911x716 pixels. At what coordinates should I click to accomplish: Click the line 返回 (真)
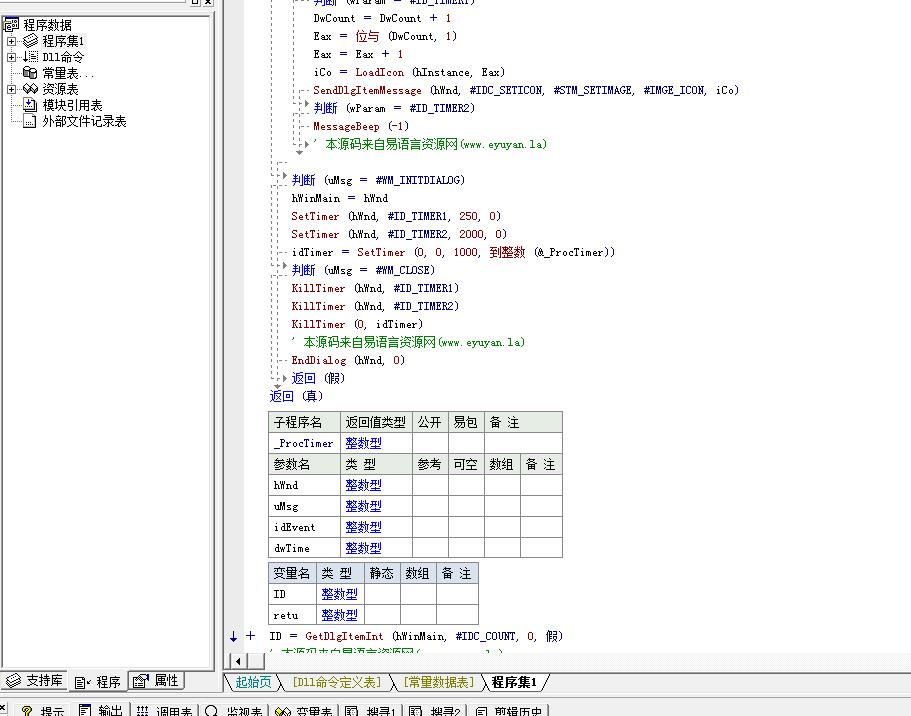tap(296, 396)
